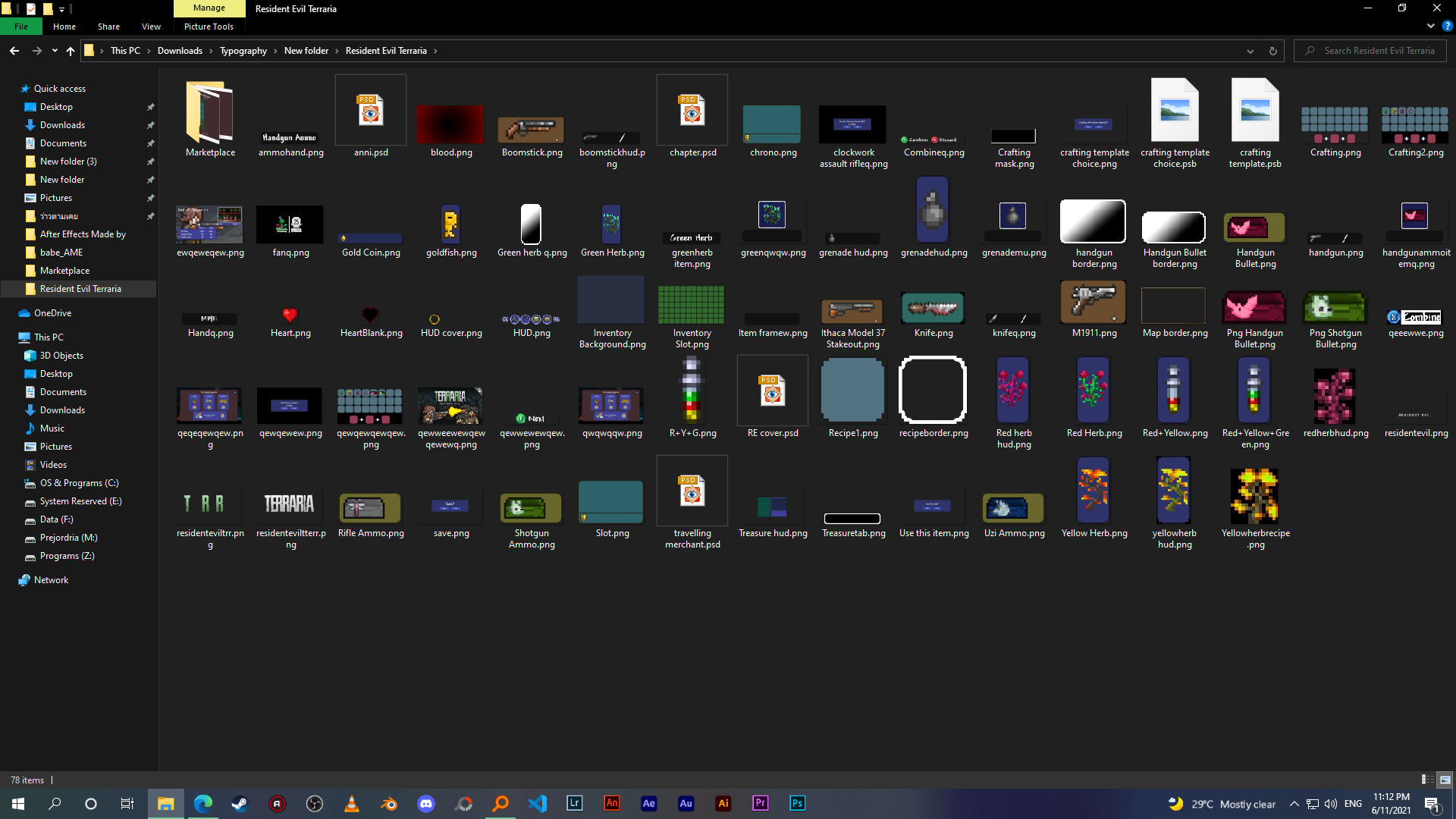Expand breadcrumb arrow after Downloads
This screenshot has width=1456, height=819.
tap(212, 51)
